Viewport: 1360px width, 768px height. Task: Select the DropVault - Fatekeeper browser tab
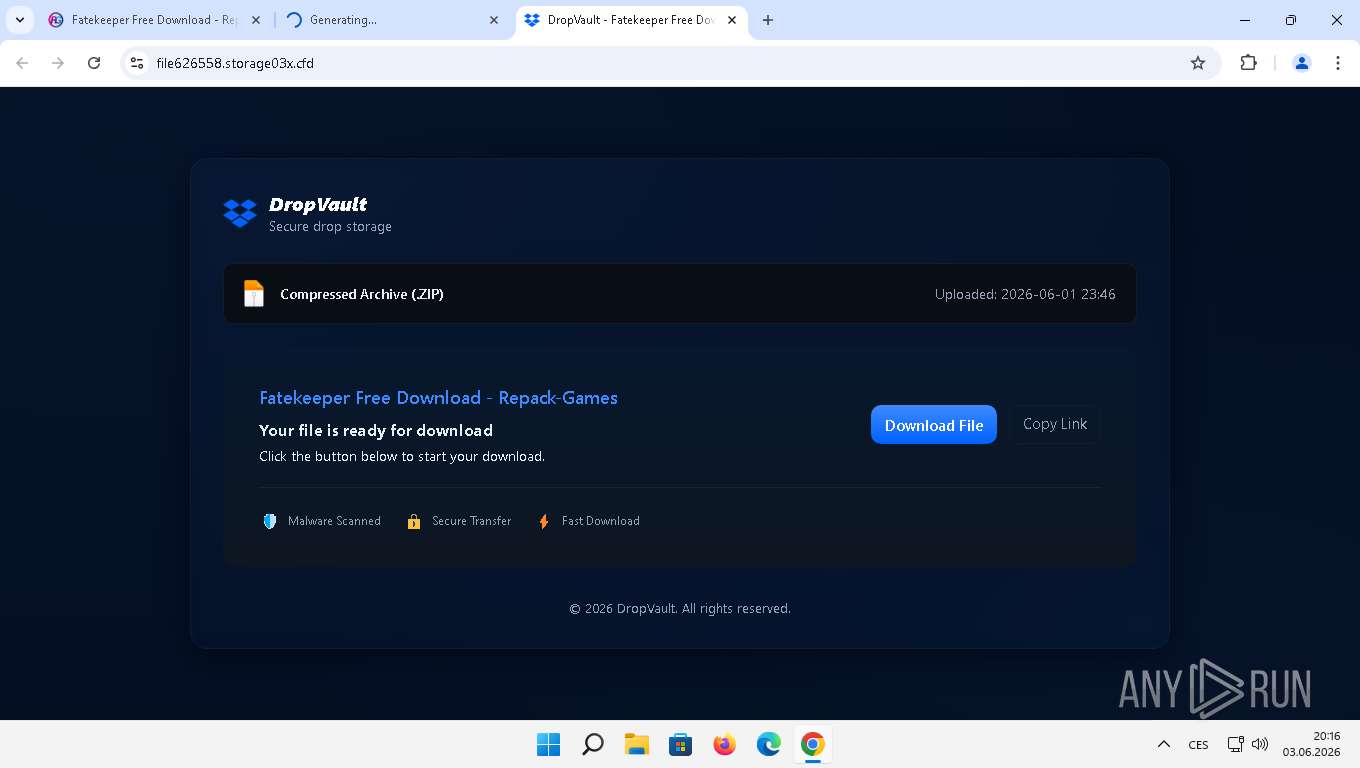(x=630, y=20)
